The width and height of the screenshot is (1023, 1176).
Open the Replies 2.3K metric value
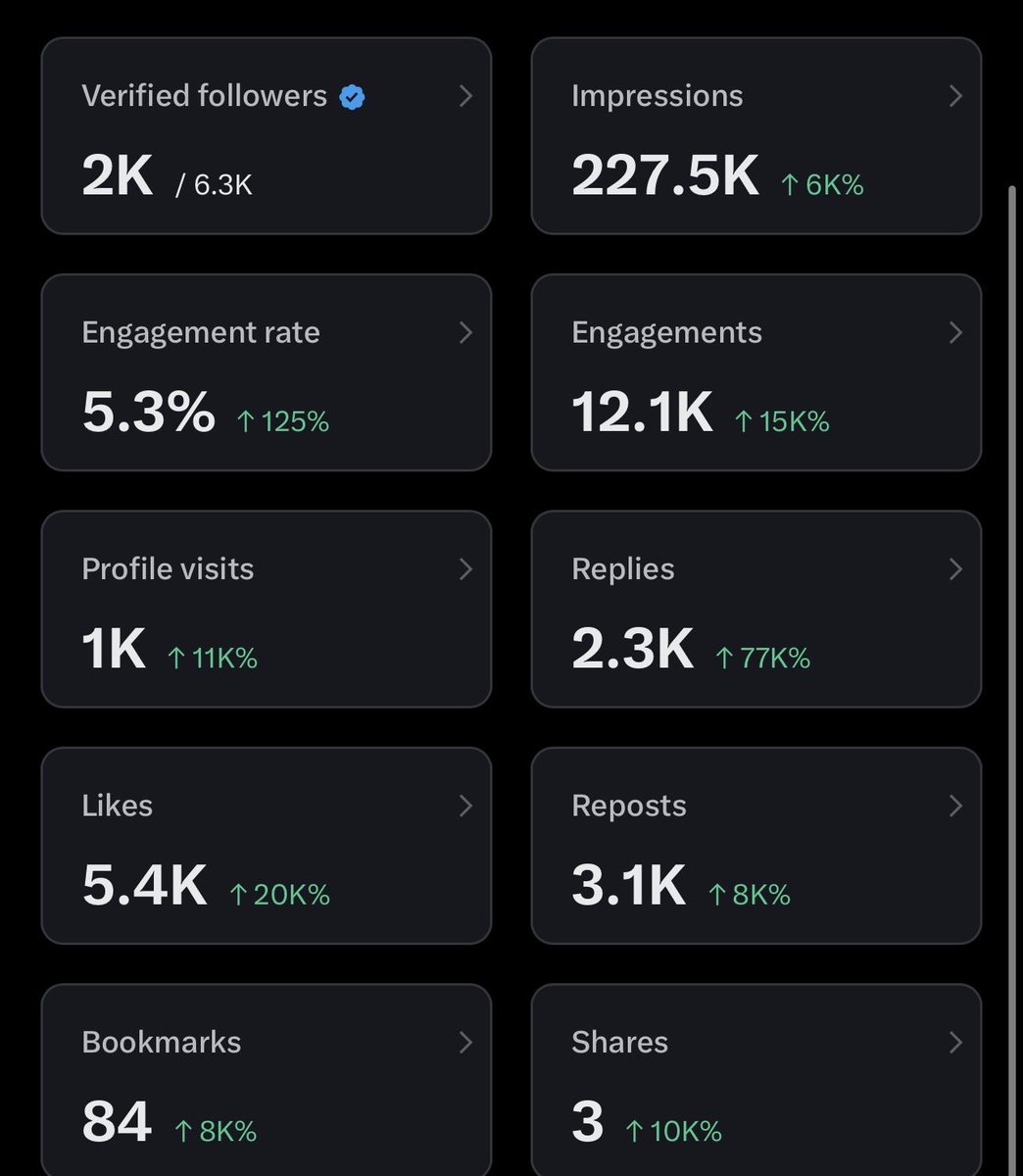(x=633, y=649)
